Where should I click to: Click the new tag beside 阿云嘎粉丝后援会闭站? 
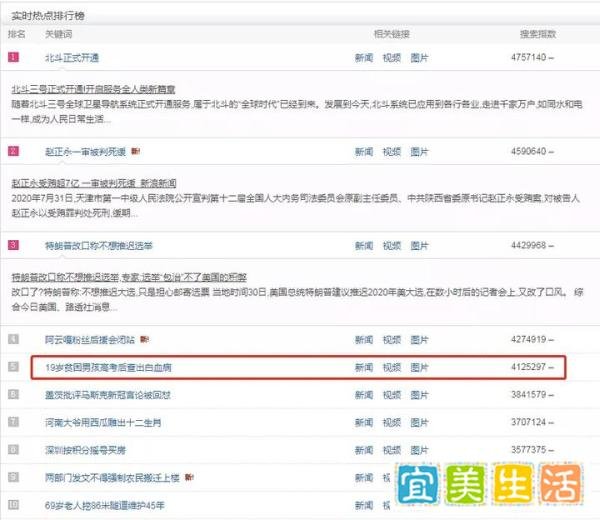tap(144, 339)
